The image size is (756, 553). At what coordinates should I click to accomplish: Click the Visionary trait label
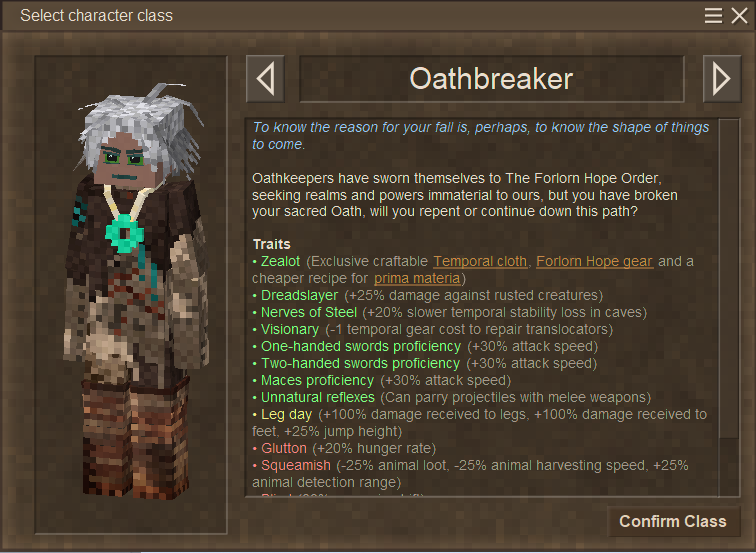290,329
